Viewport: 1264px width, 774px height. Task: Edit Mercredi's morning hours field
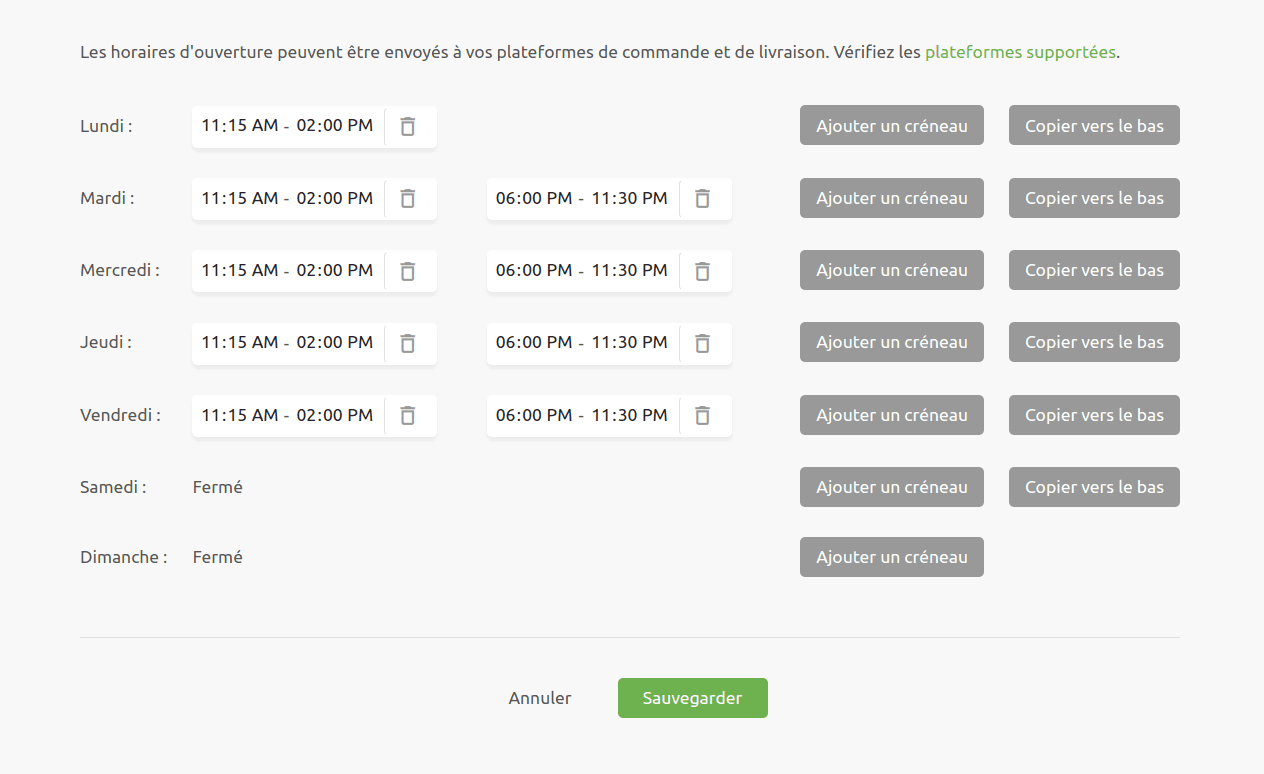point(287,270)
